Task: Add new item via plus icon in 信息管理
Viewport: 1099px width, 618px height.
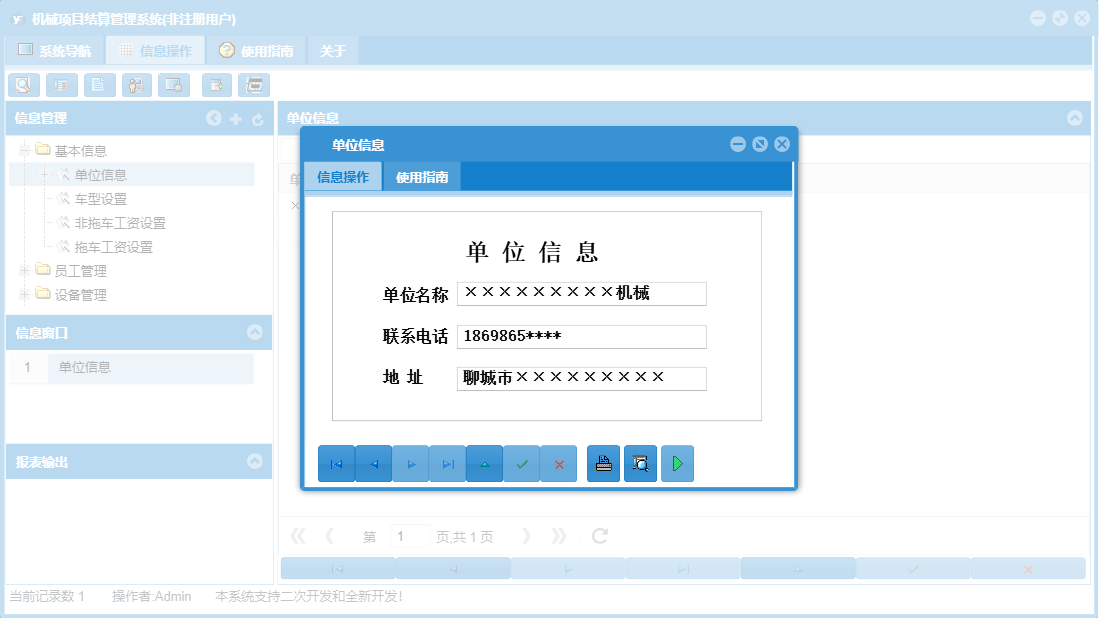Action: [x=235, y=118]
